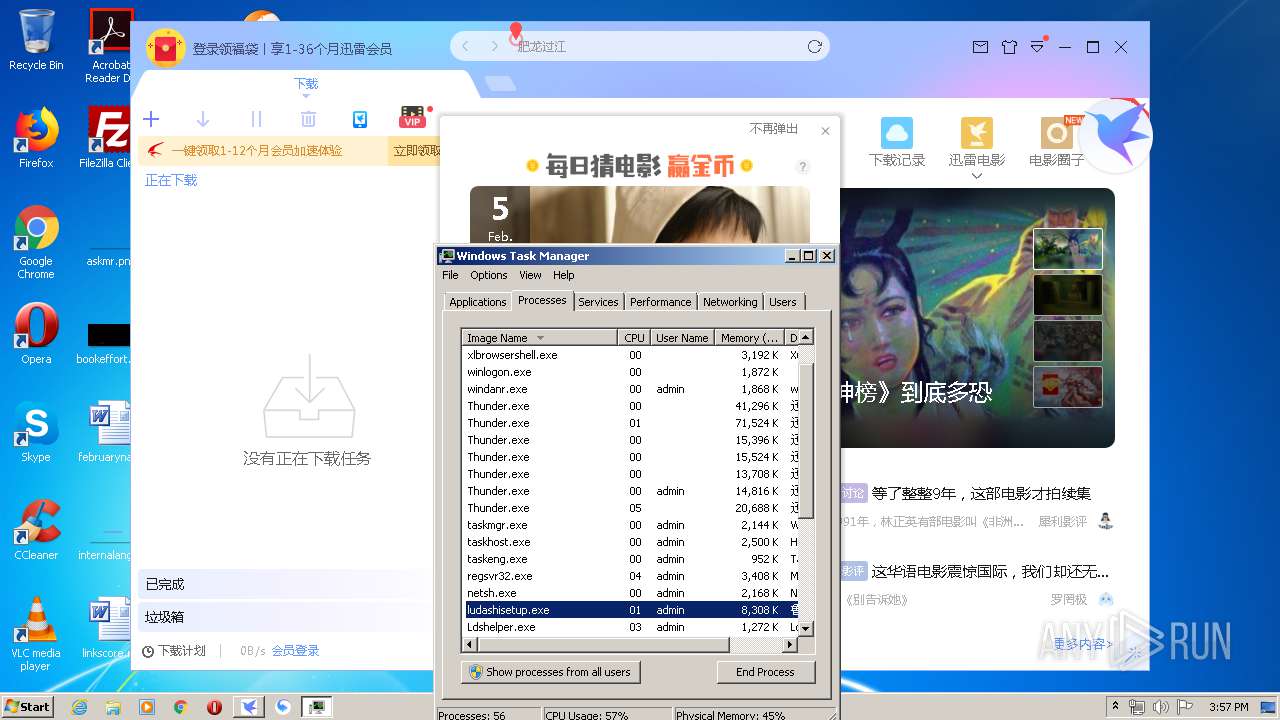Open 下载计划 at the bottom
The image size is (1280, 720).
[x=173, y=651]
